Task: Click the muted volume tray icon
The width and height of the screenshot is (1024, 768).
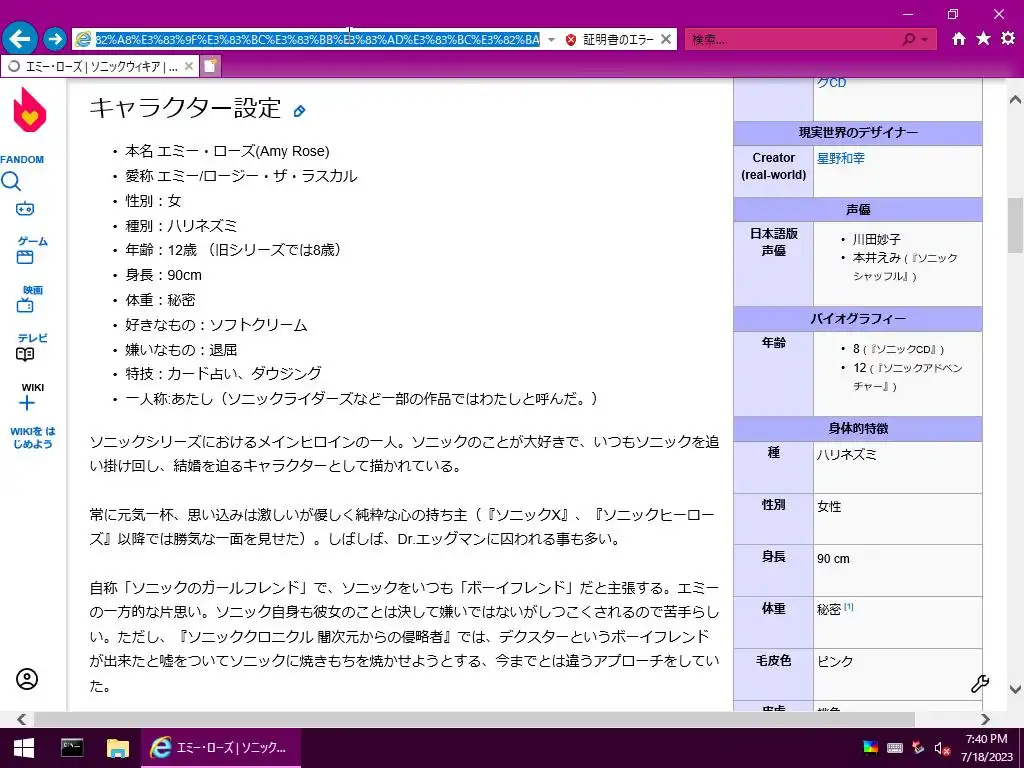Action: point(941,748)
